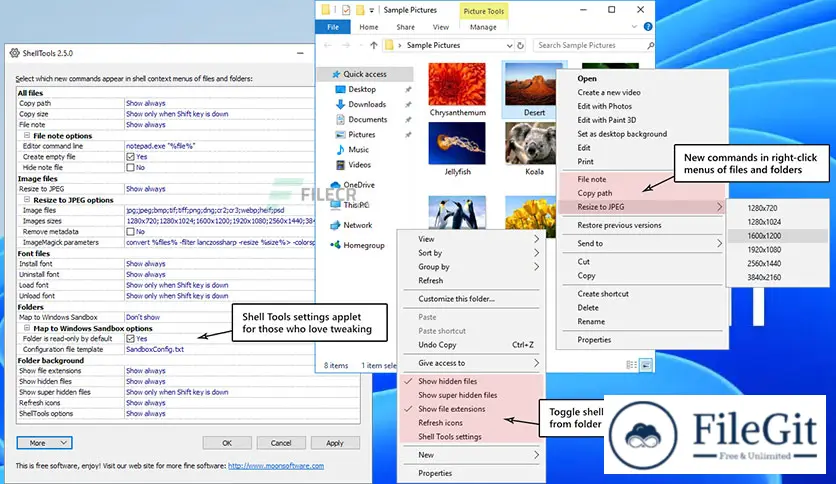The width and height of the screenshot is (836, 484).
Task: Open quick access toolbar customize arrow
Action: [372, 10]
